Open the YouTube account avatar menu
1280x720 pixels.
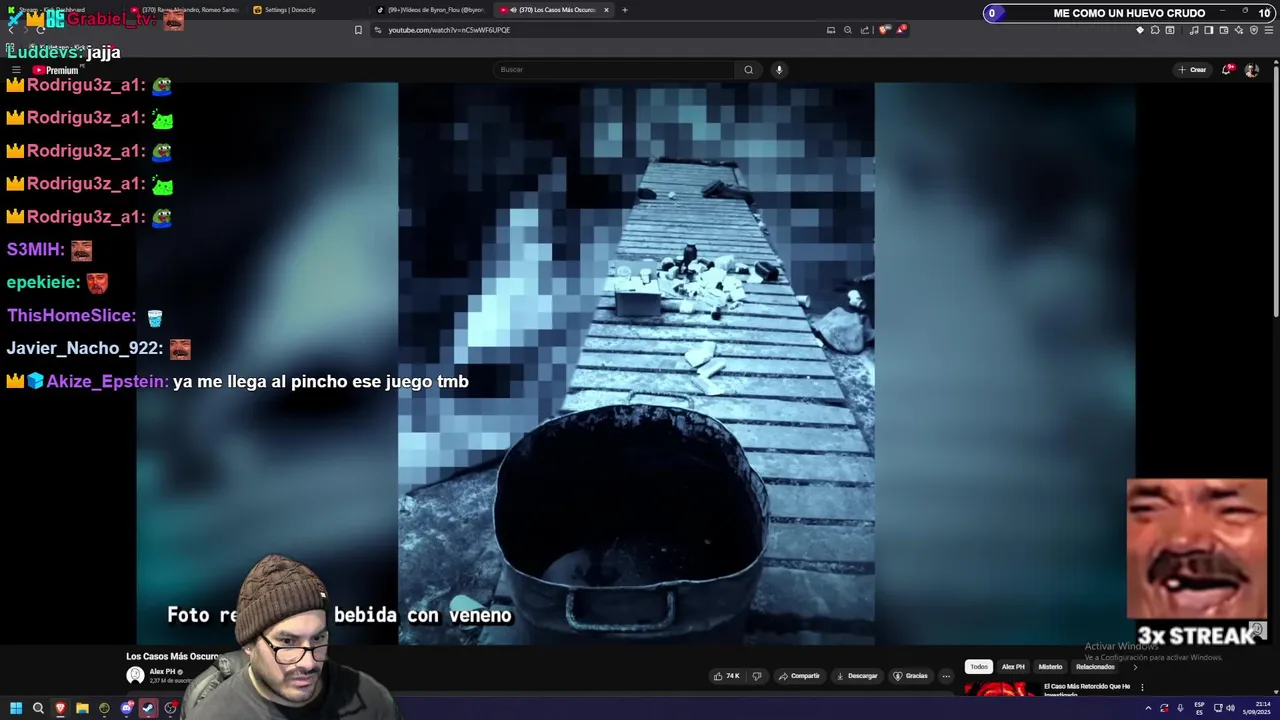coord(1251,70)
